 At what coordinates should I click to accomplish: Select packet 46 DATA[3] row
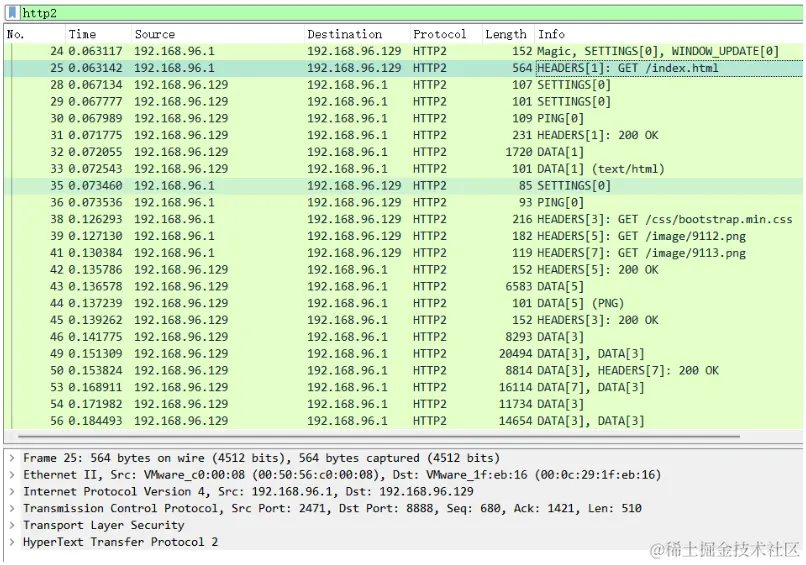click(x=403, y=337)
